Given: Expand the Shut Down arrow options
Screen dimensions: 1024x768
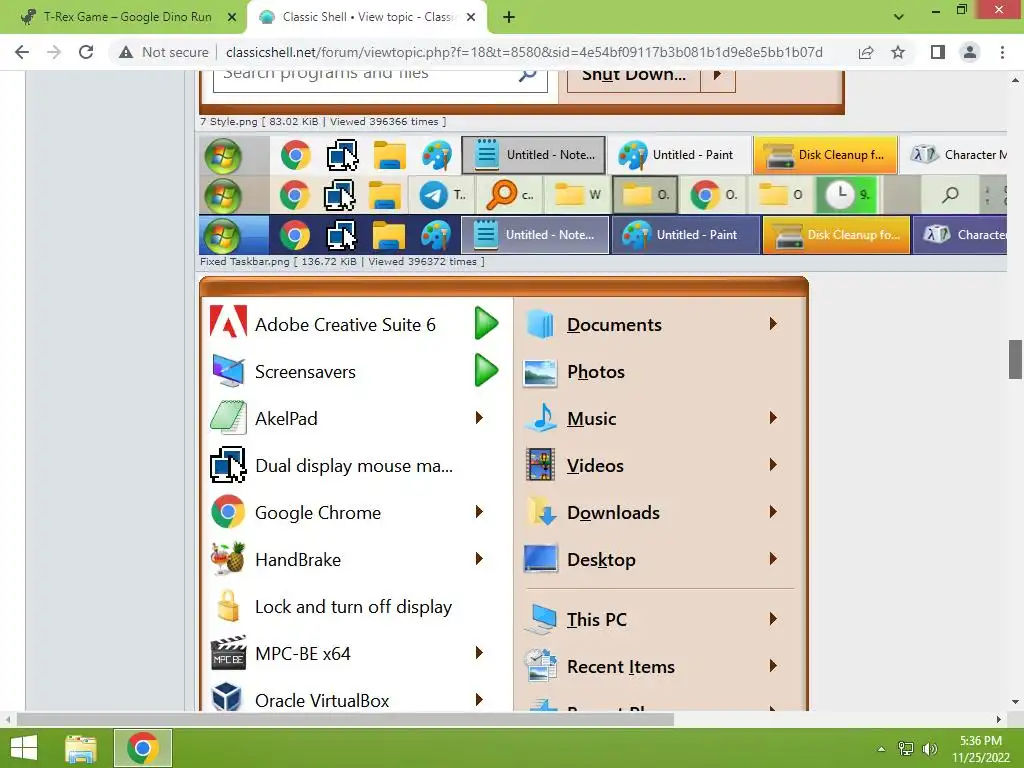Looking at the screenshot, I should point(718,78).
